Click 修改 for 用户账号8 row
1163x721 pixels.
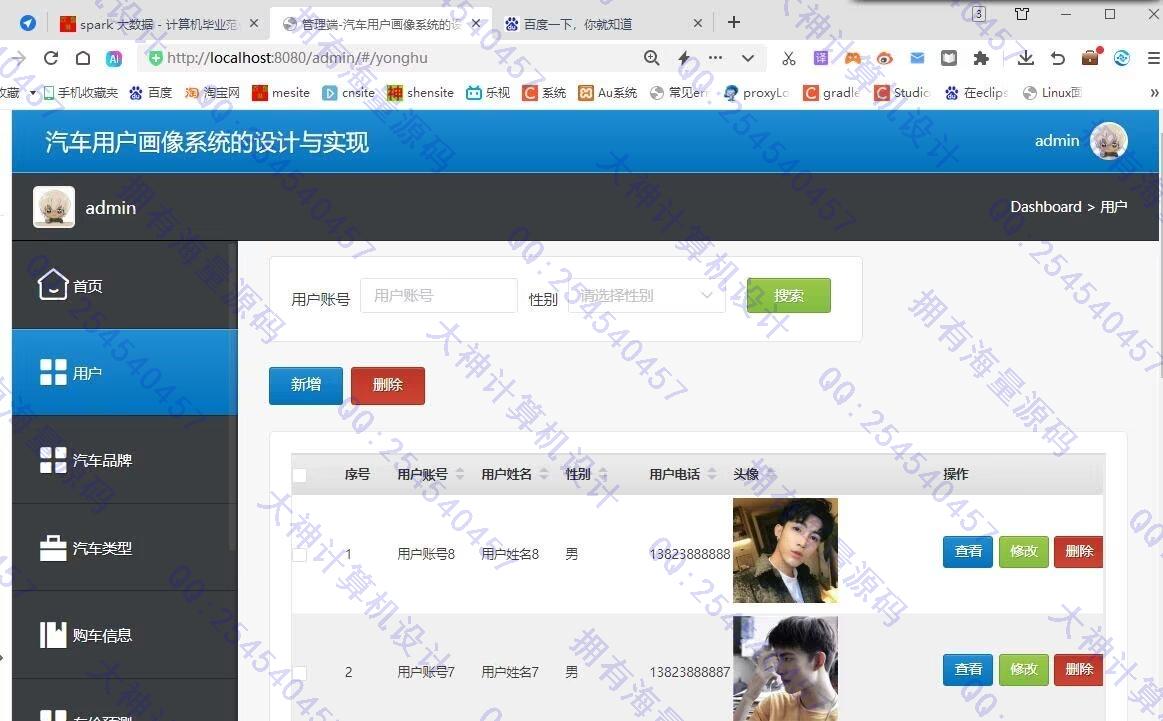click(x=1024, y=551)
